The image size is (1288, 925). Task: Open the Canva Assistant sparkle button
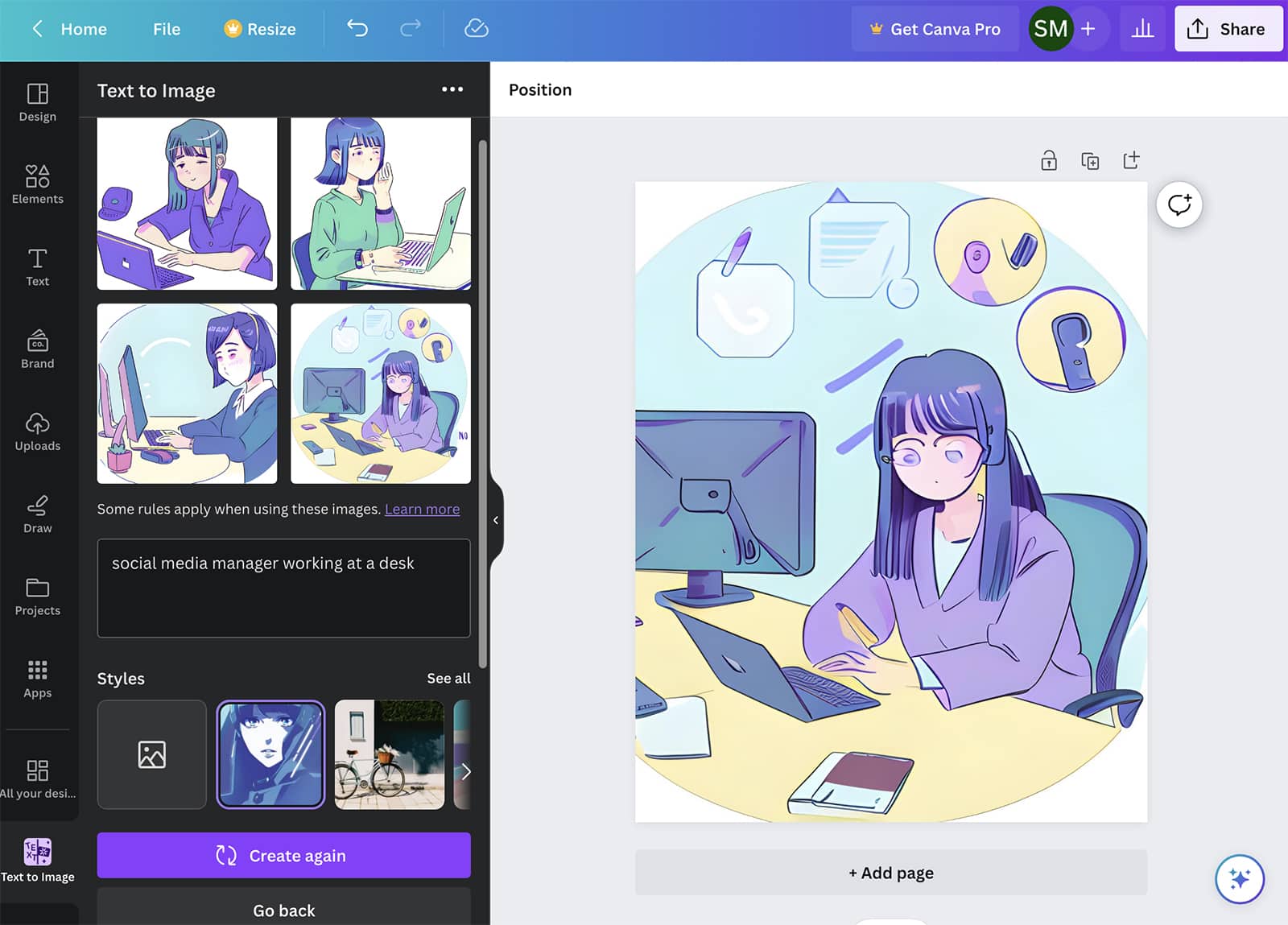click(x=1240, y=878)
